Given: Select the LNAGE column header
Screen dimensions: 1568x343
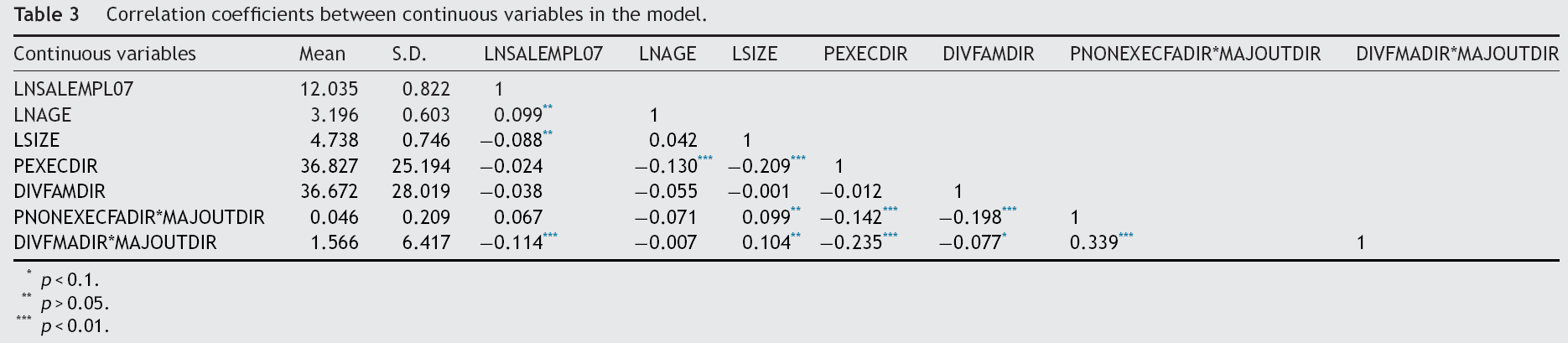Looking at the screenshot, I should click(x=667, y=55).
